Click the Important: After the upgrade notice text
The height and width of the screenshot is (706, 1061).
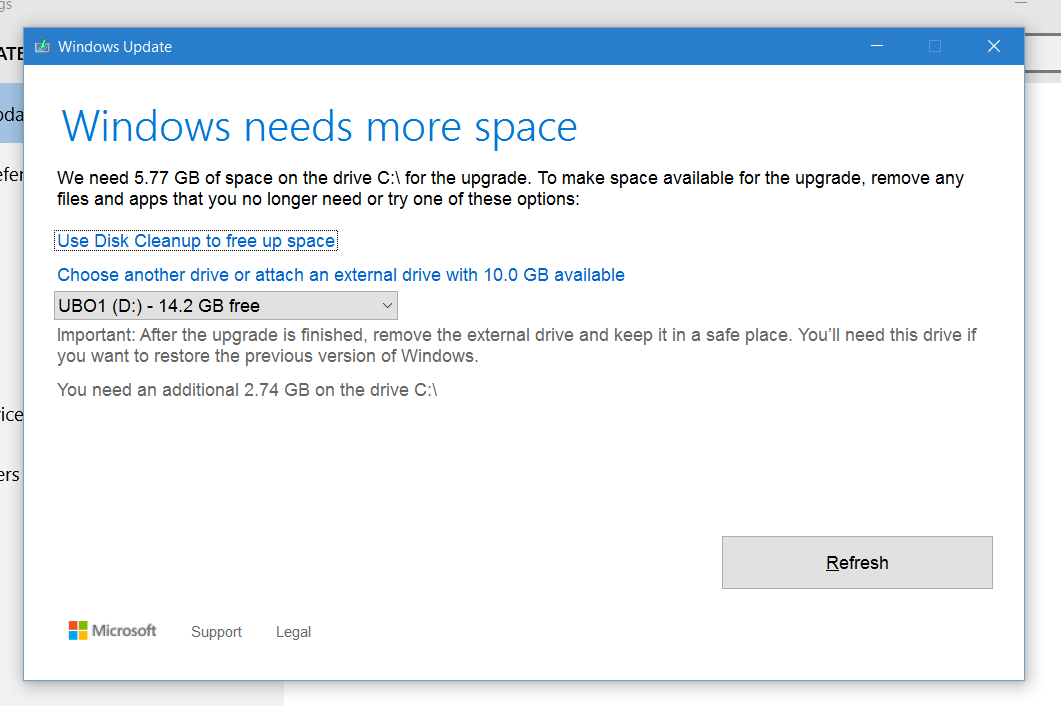(x=516, y=345)
